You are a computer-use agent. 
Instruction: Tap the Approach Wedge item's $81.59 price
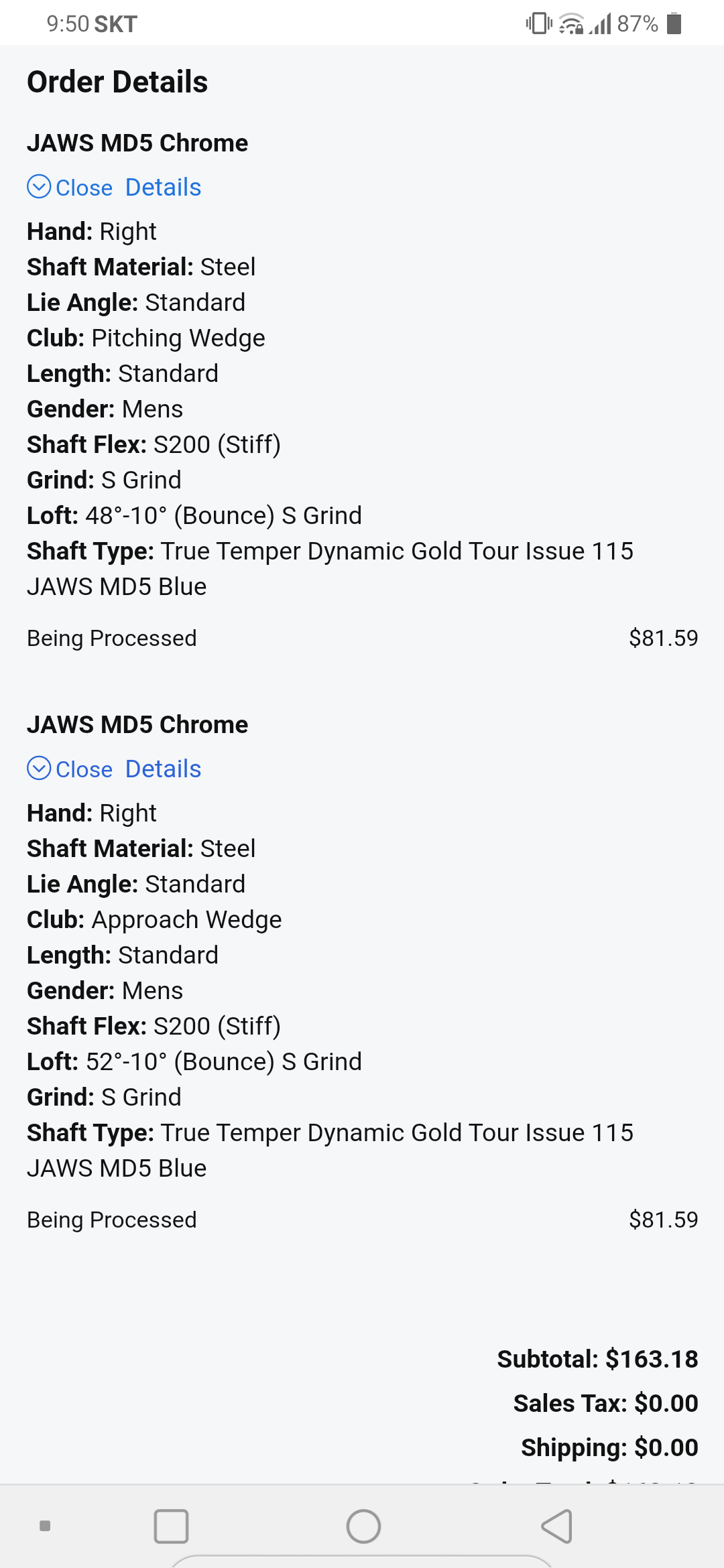coord(663,1220)
